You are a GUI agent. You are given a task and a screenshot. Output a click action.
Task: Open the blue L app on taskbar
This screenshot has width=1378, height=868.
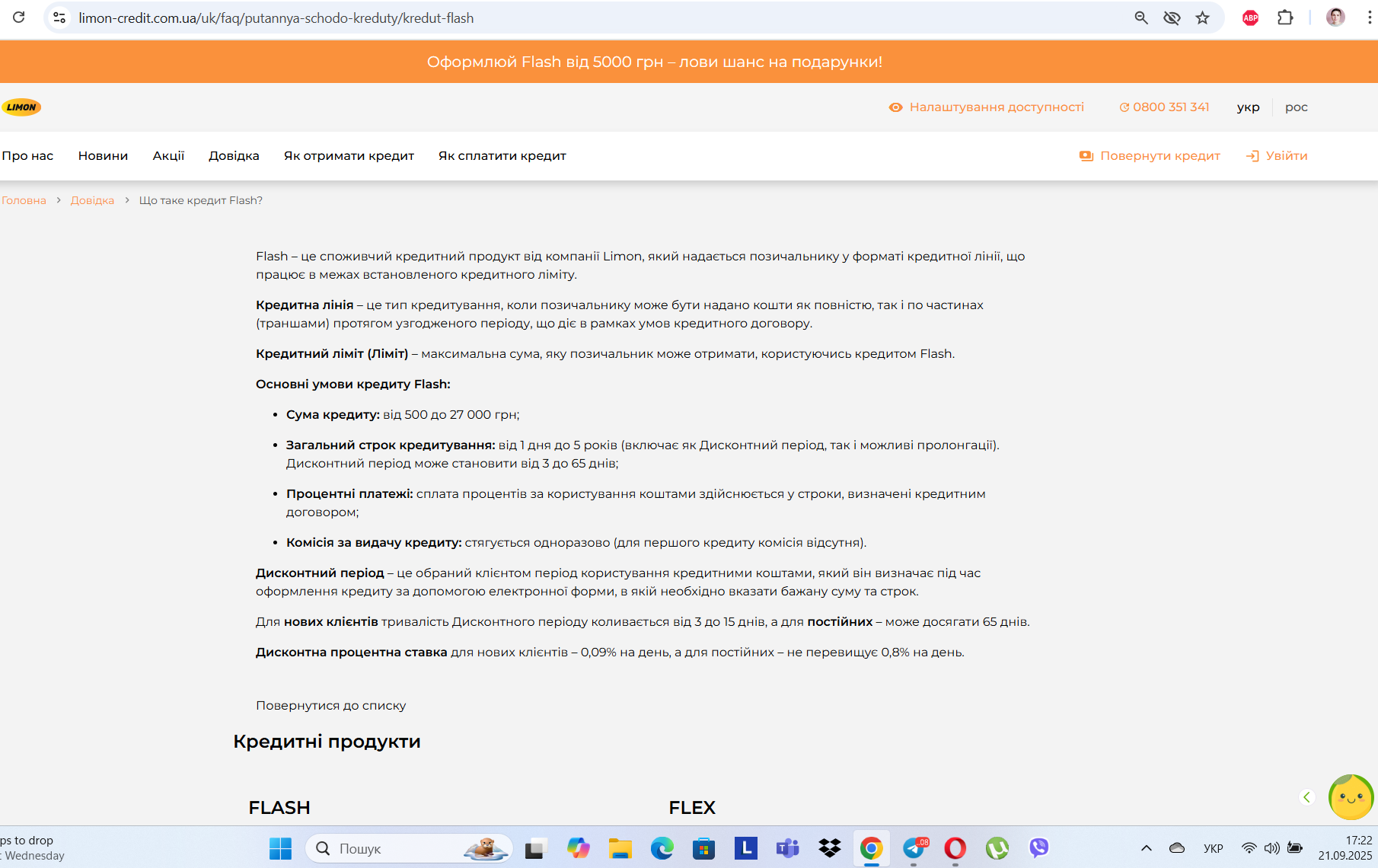tap(746, 848)
